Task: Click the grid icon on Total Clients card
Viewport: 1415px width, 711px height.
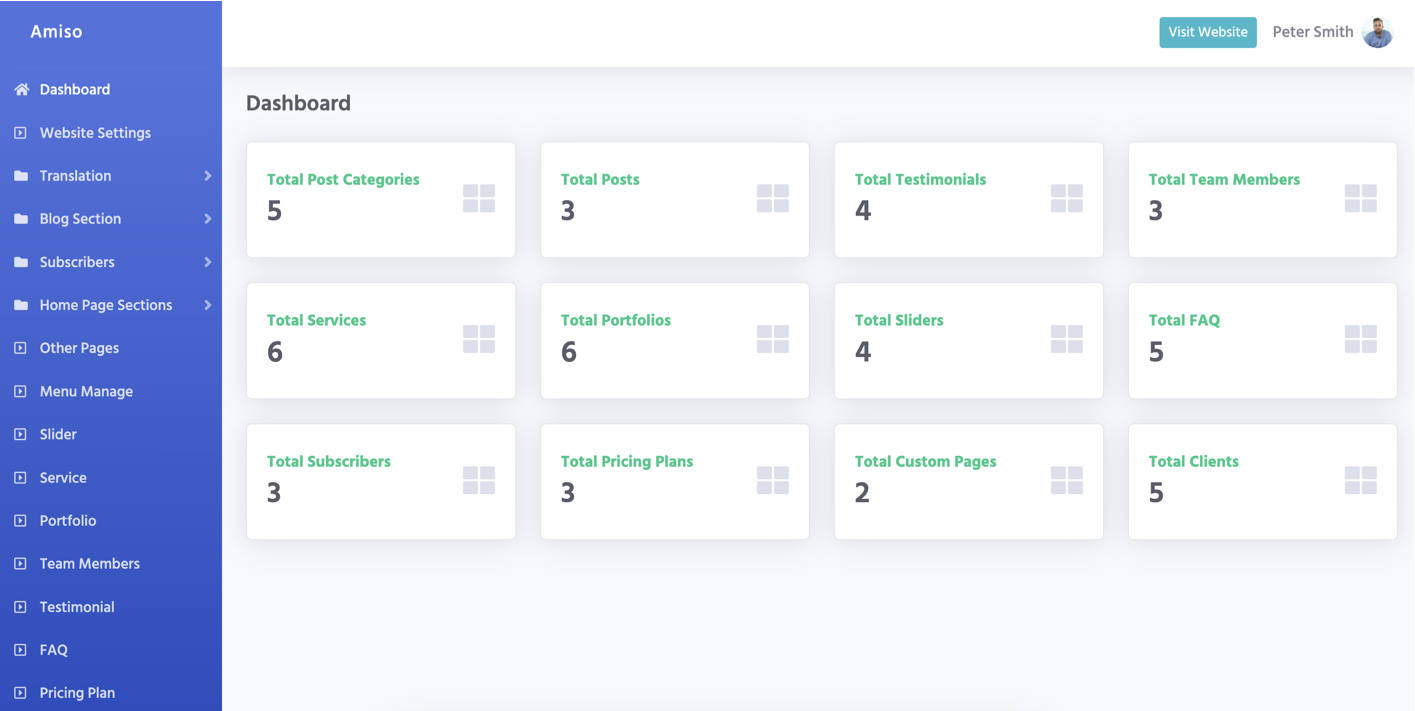Action: (1360, 480)
